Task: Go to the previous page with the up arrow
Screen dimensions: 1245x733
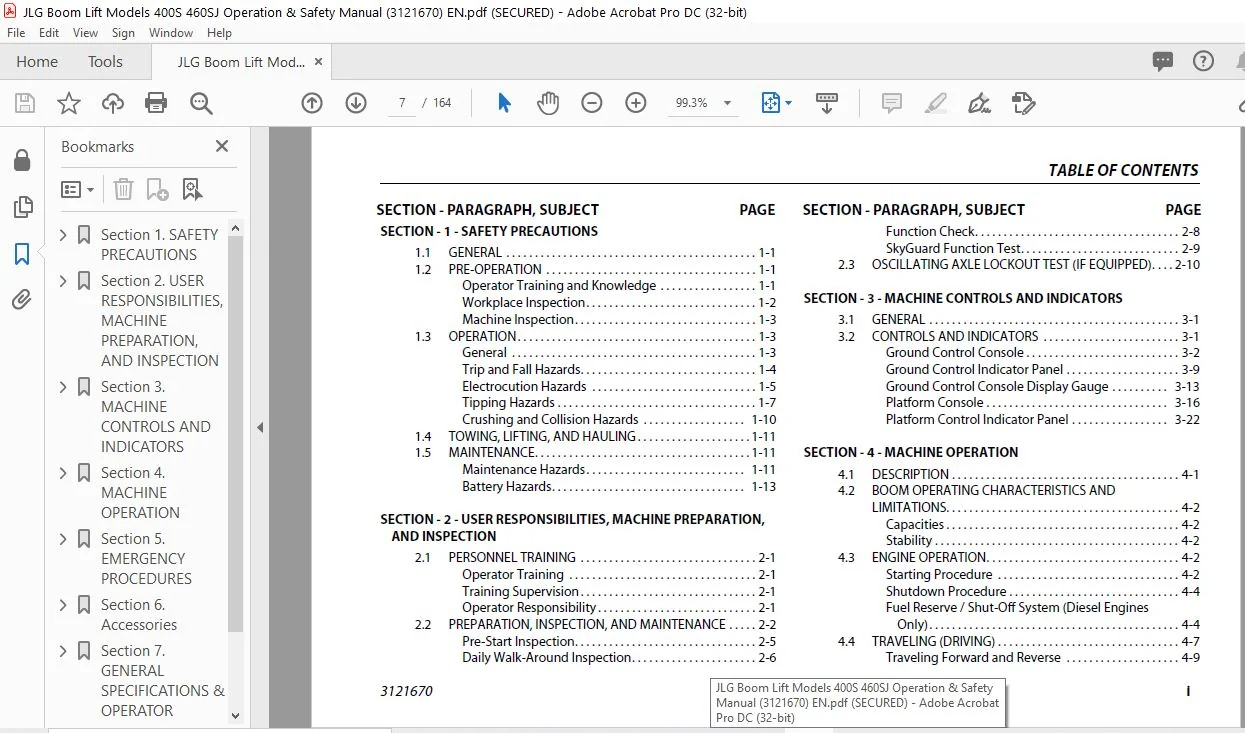Action: click(x=312, y=103)
